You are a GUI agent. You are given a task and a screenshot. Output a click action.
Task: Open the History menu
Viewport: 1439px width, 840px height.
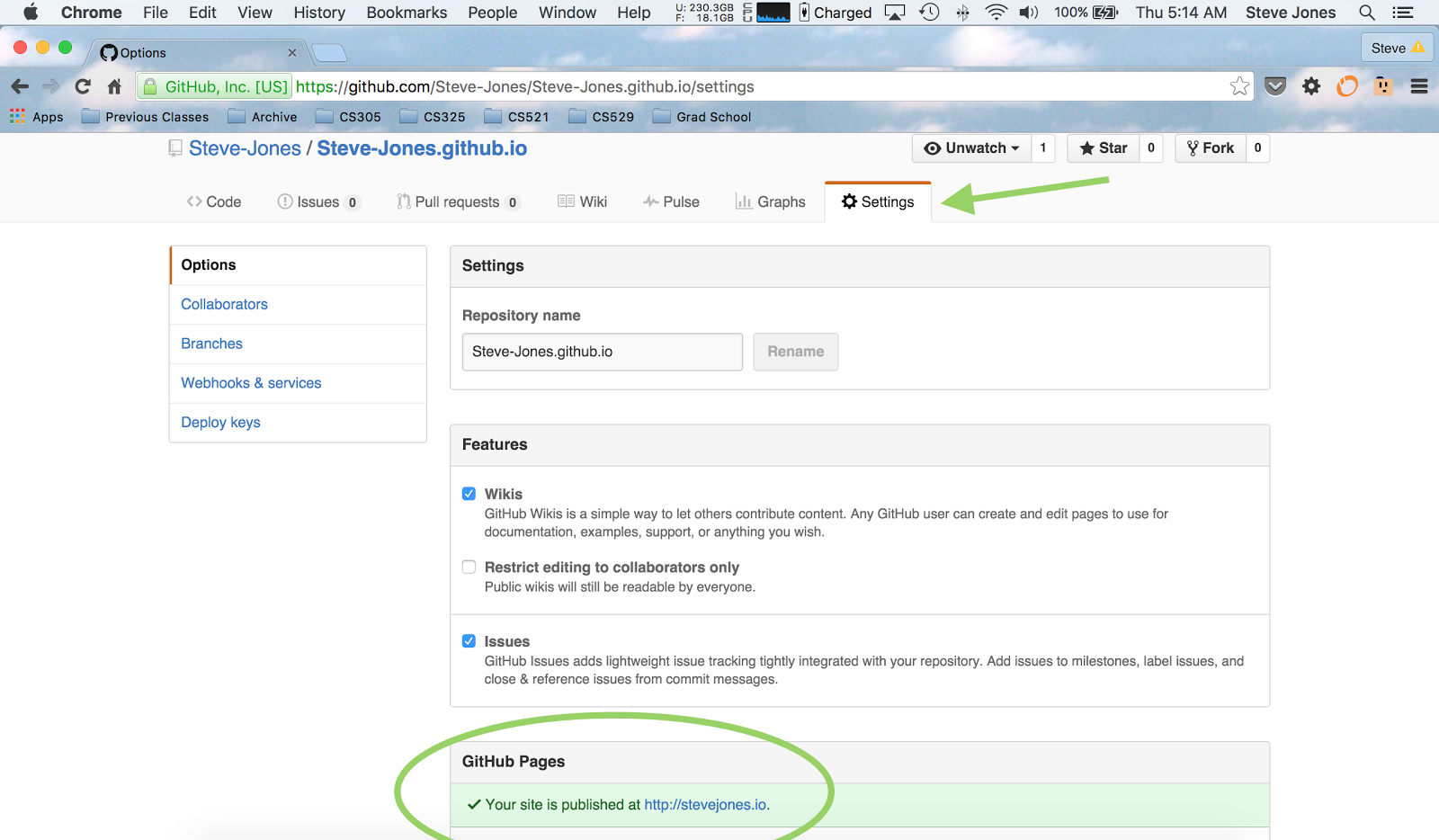click(x=319, y=13)
